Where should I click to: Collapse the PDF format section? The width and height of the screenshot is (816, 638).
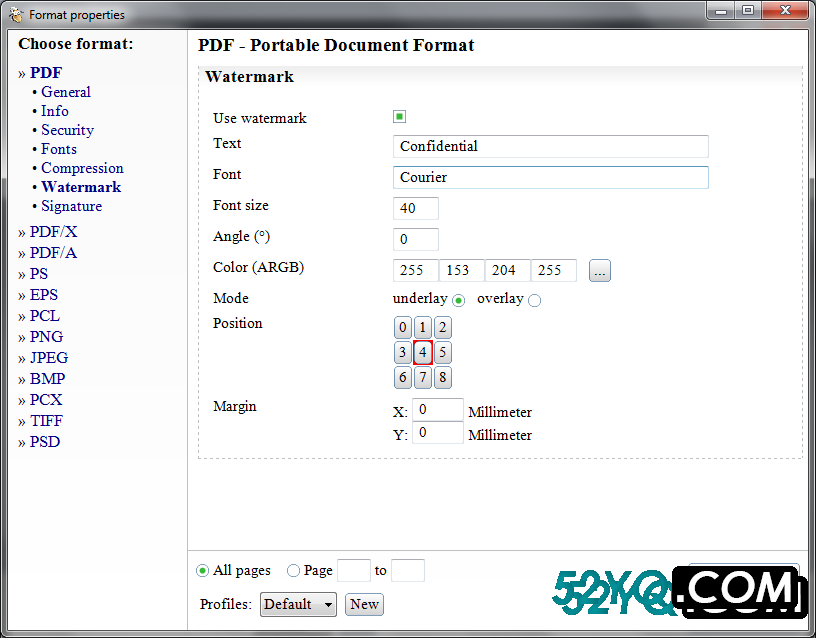click(46, 73)
